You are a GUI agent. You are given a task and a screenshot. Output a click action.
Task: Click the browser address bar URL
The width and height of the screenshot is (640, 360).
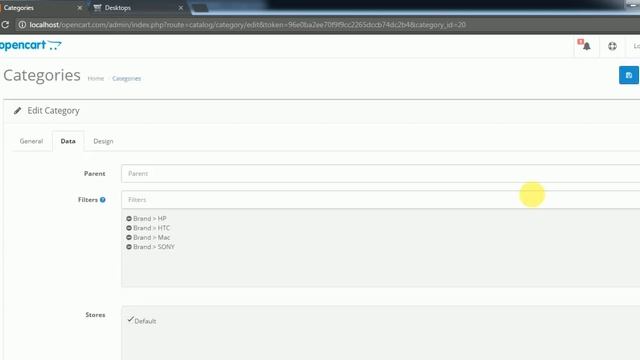click(x=247, y=24)
